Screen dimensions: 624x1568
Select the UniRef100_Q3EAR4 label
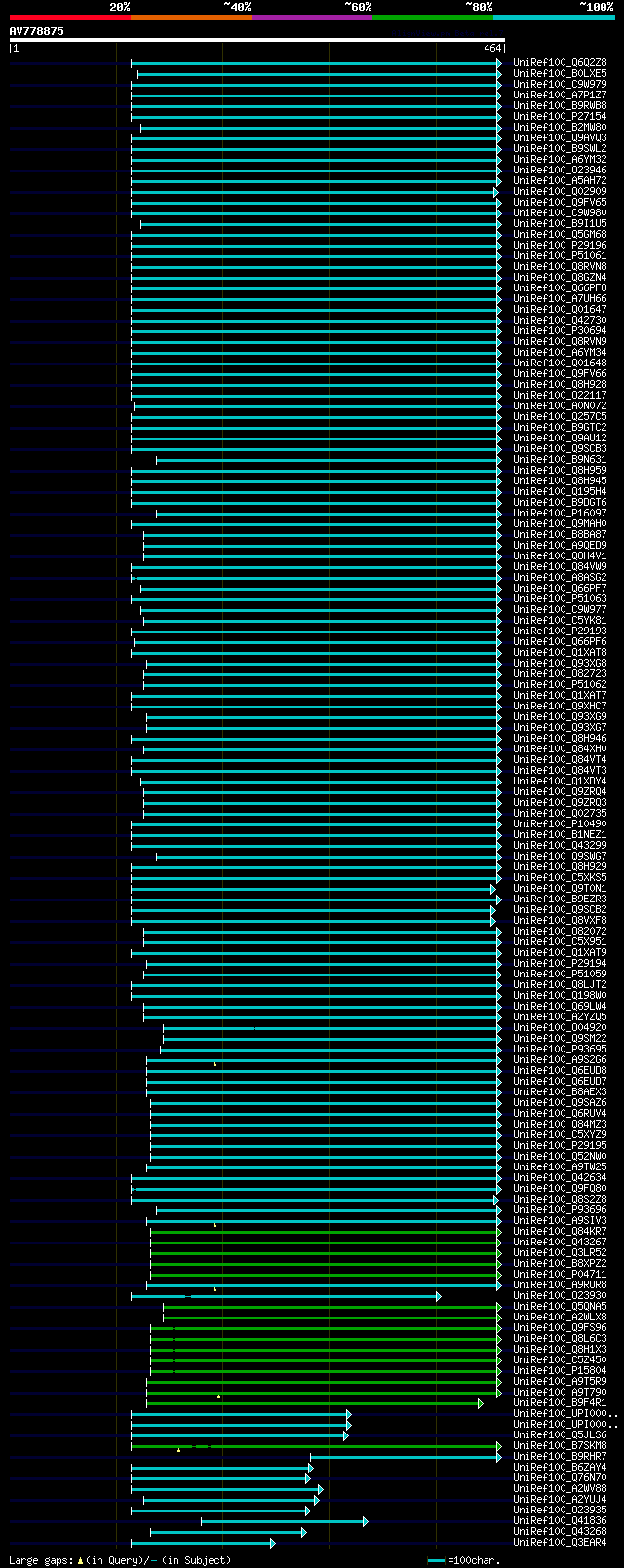click(x=560, y=1542)
